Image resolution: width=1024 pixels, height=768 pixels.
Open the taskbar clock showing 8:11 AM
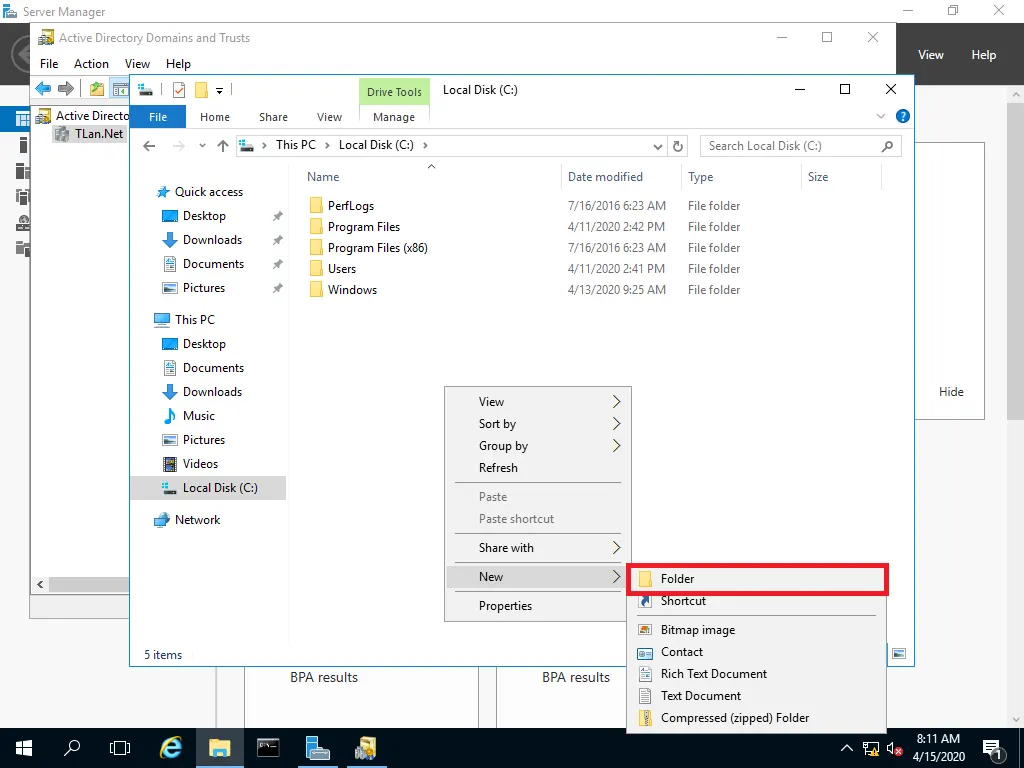coord(938,748)
